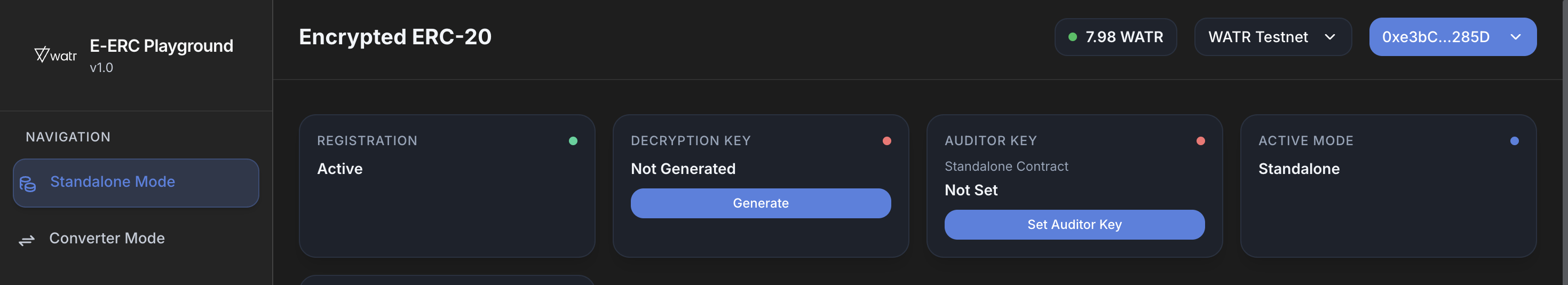1568x285 pixels.
Task: Click the chevron on the wallet address button
Action: [1516, 37]
